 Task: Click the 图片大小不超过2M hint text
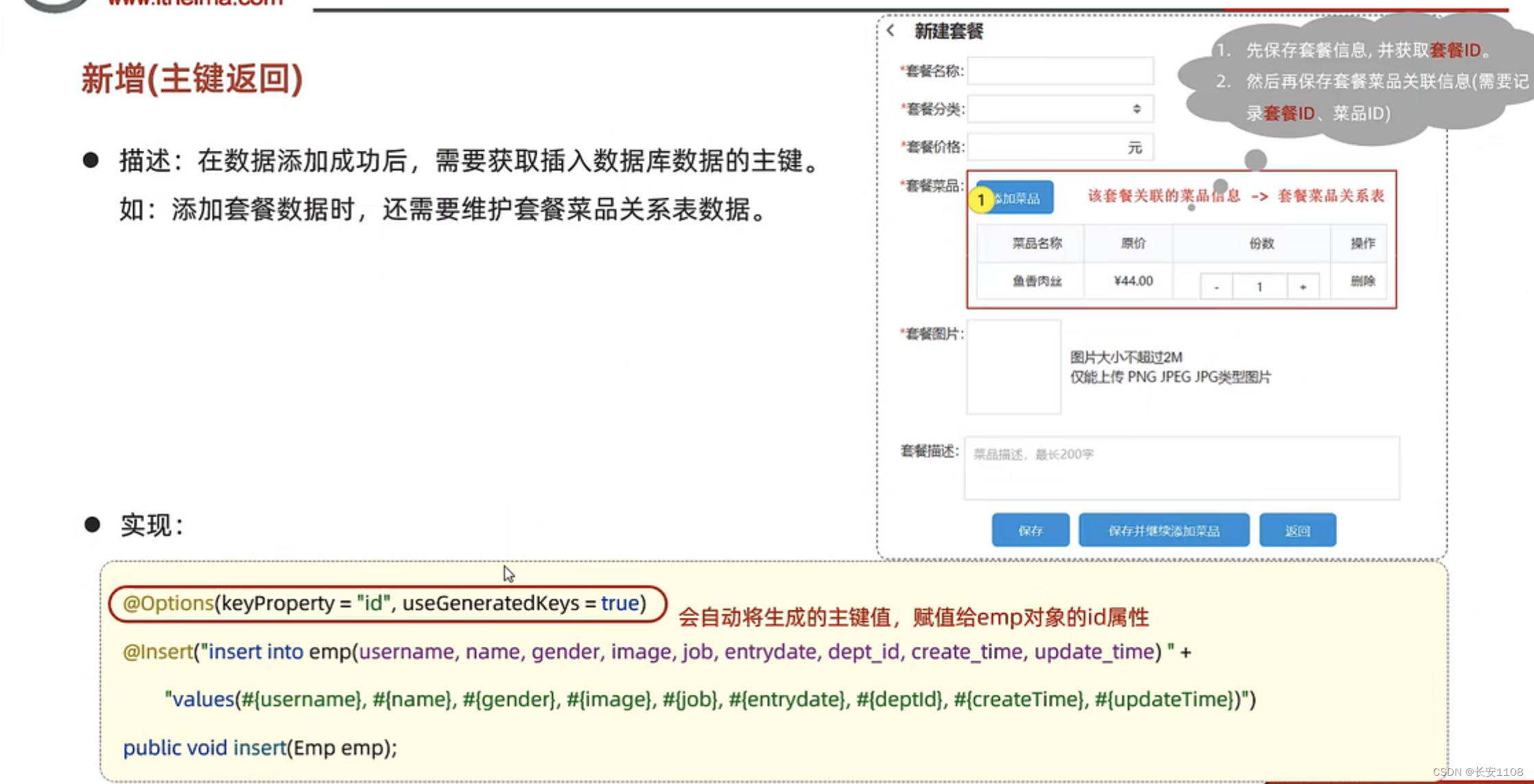click(x=1126, y=357)
